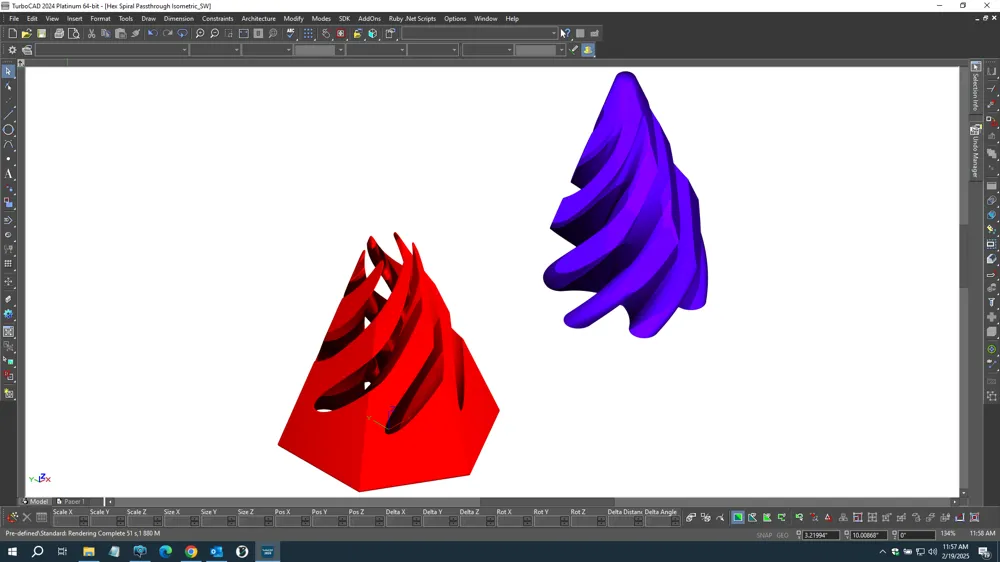Screen dimensions: 1000x562
Task: Expand the Selection Info side panel
Action: 976,87
